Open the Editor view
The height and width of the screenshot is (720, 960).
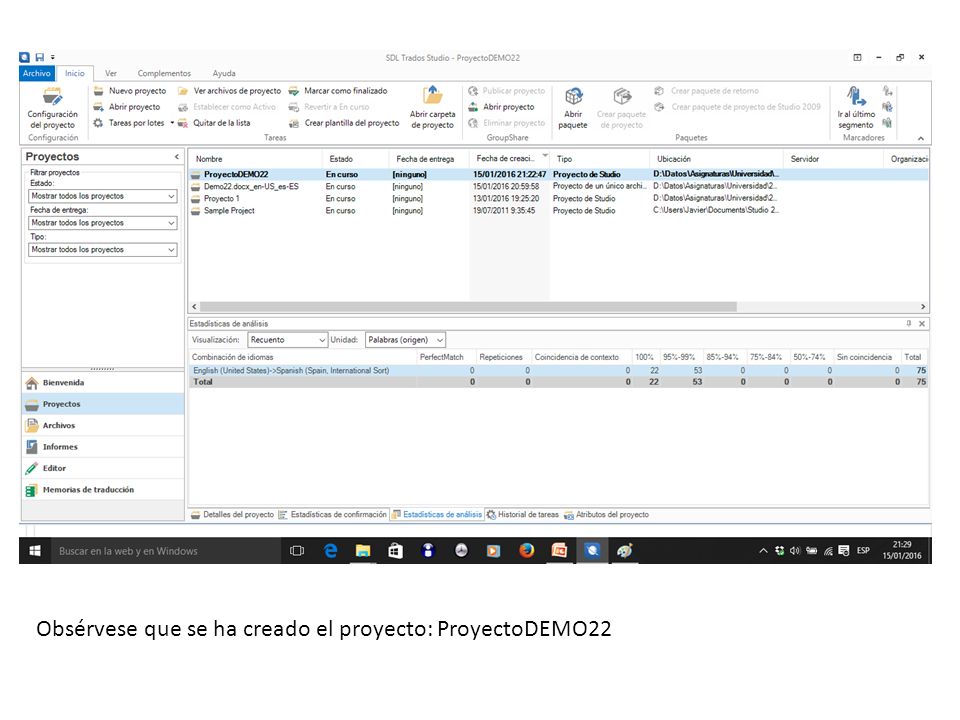tap(103, 468)
